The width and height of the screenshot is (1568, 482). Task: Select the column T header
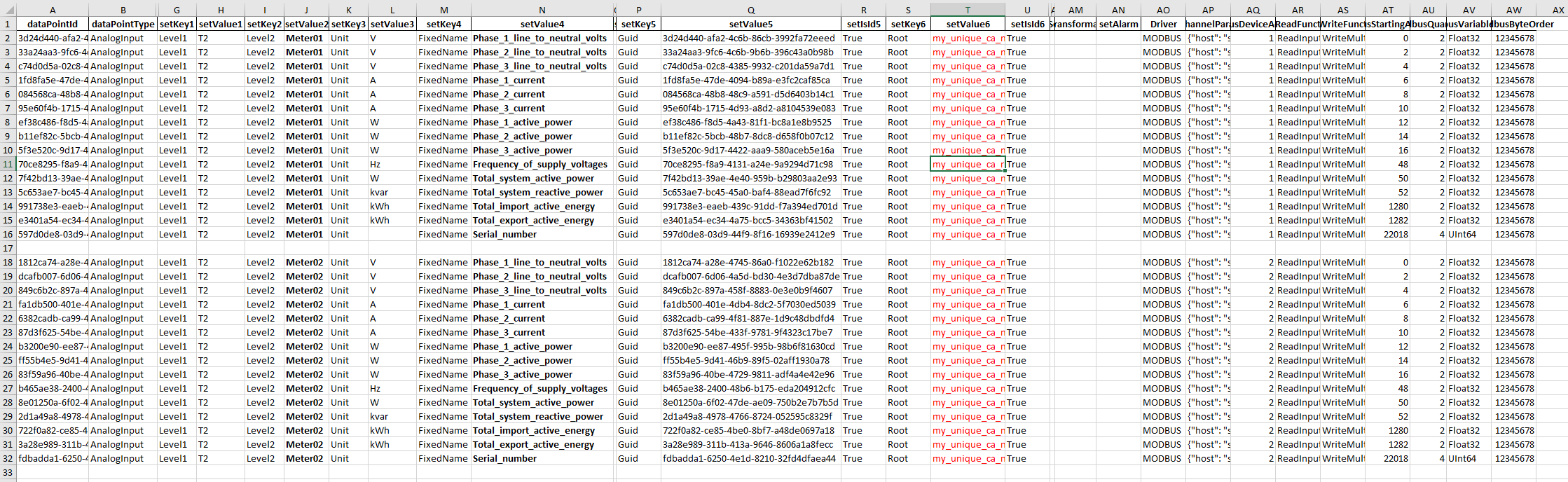tap(968, 10)
